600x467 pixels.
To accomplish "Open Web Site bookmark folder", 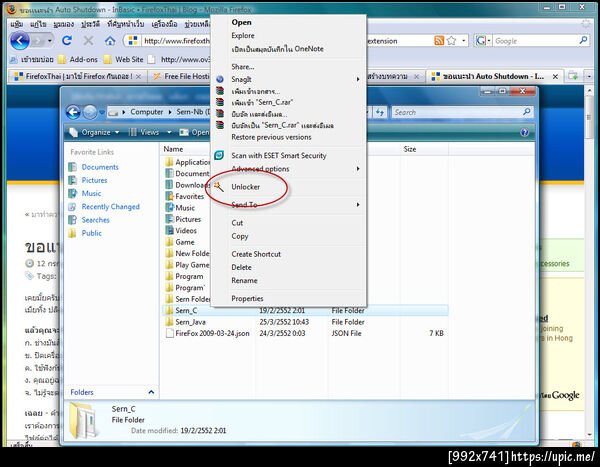I will [x=124, y=59].
